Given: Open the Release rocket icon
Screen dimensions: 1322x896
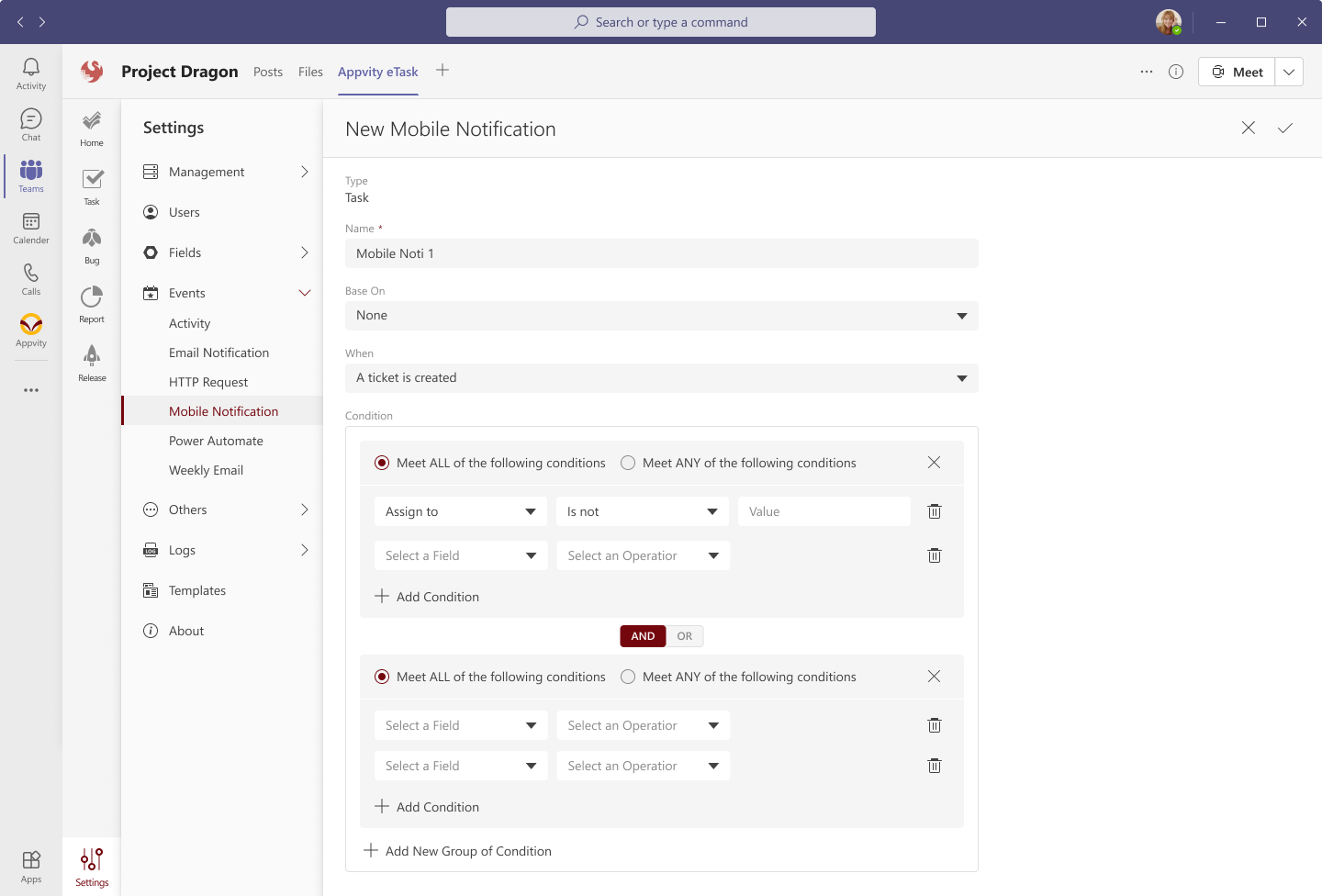Looking at the screenshot, I should point(92,363).
